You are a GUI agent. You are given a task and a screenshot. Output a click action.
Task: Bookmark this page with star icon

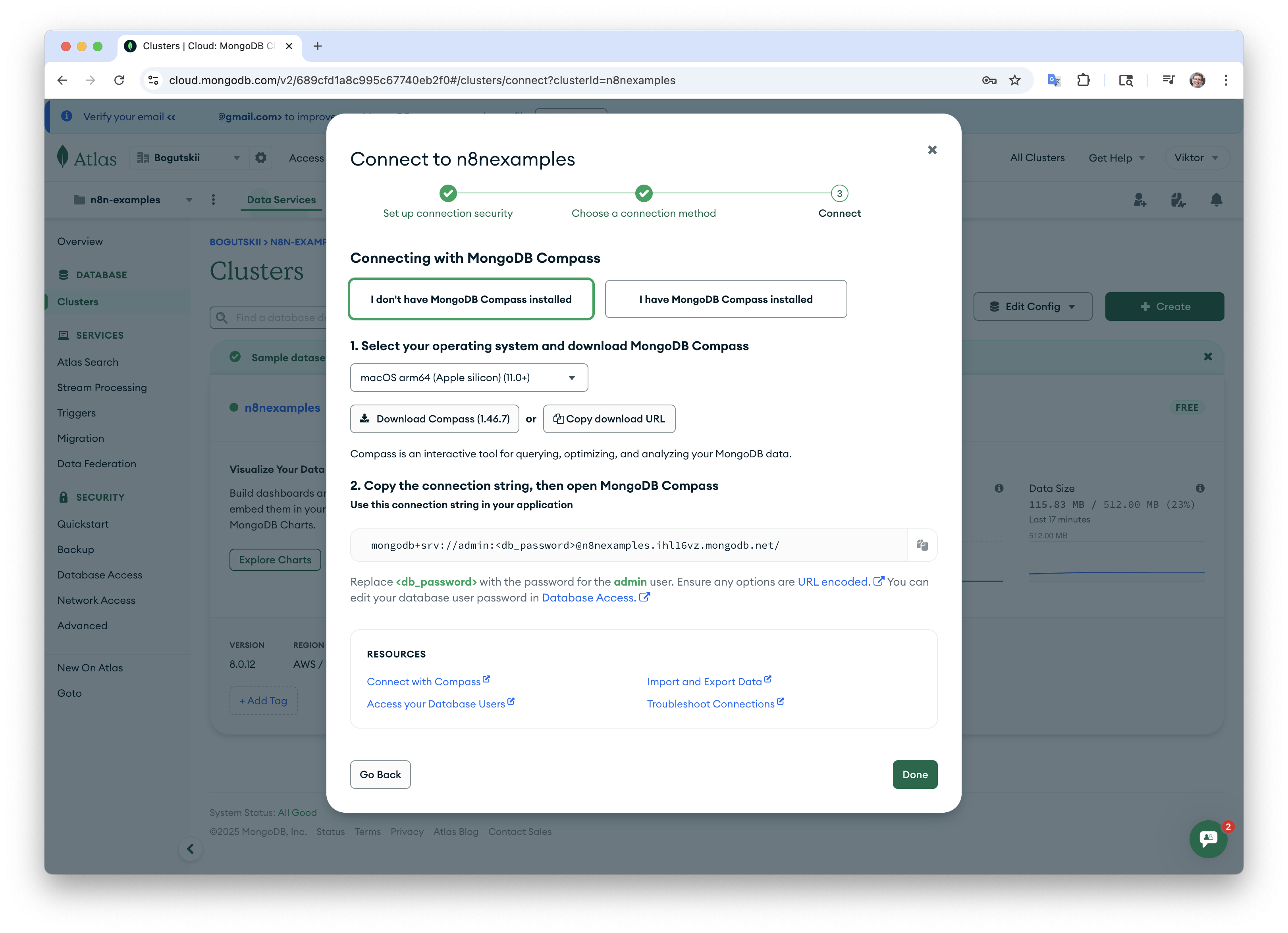click(1015, 80)
